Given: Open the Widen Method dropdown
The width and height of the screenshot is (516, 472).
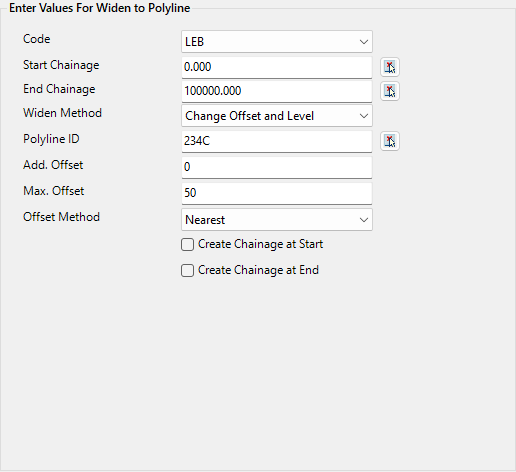Looking at the screenshot, I should (x=277, y=116).
